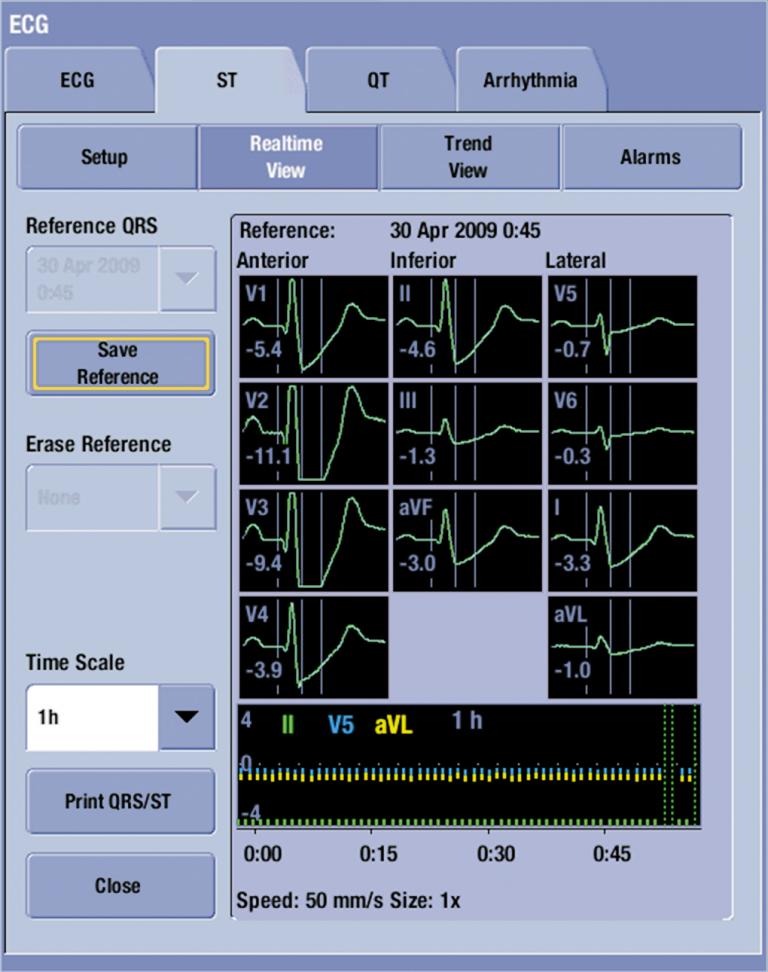Click the 0:30 time axis label
Viewport: 768px width, 972px height.
click(x=495, y=854)
